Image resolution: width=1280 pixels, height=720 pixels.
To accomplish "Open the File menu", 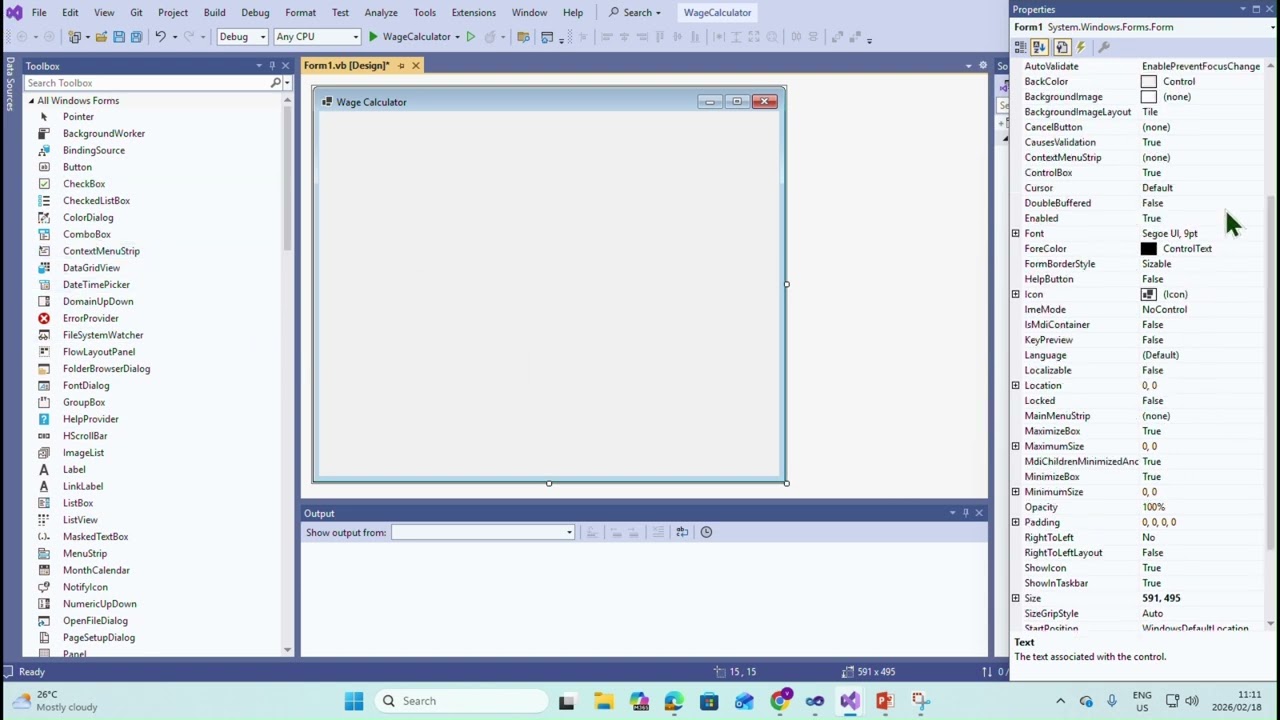I will click(x=39, y=13).
